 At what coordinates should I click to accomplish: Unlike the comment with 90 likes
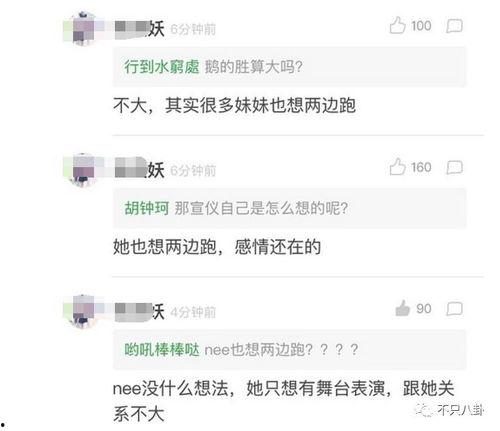pyautogui.click(x=402, y=308)
